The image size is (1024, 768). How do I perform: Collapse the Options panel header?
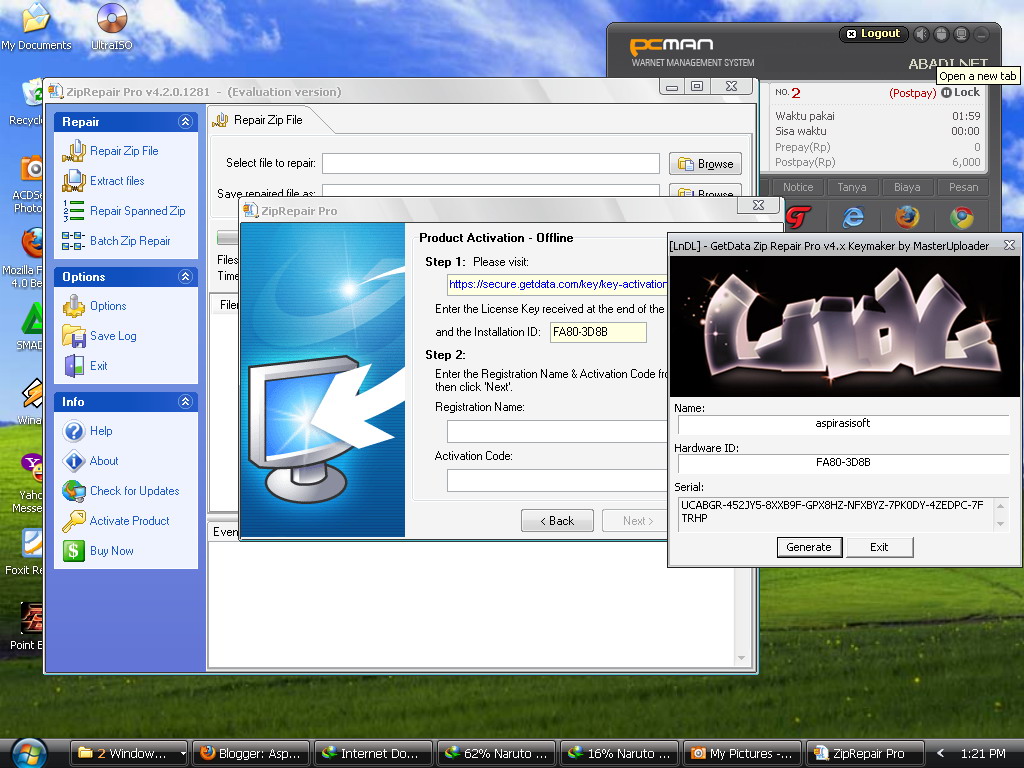pyautogui.click(x=185, y=277)
